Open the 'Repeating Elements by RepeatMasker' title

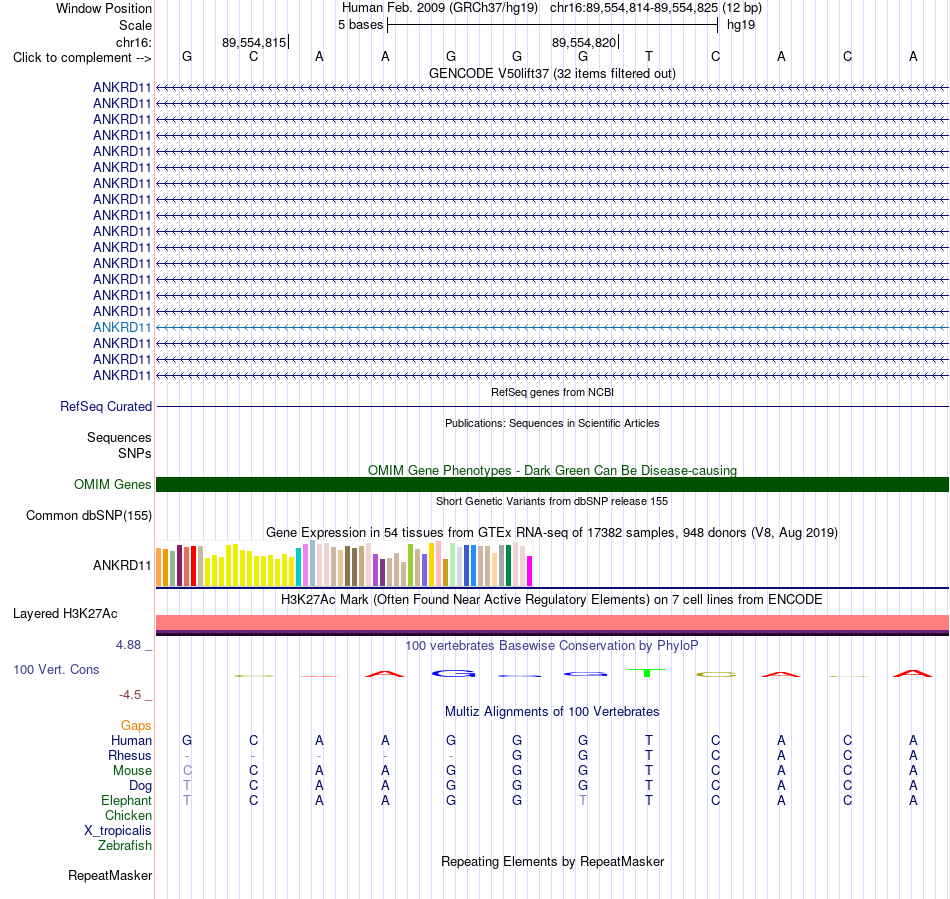[x=552, y=861]
